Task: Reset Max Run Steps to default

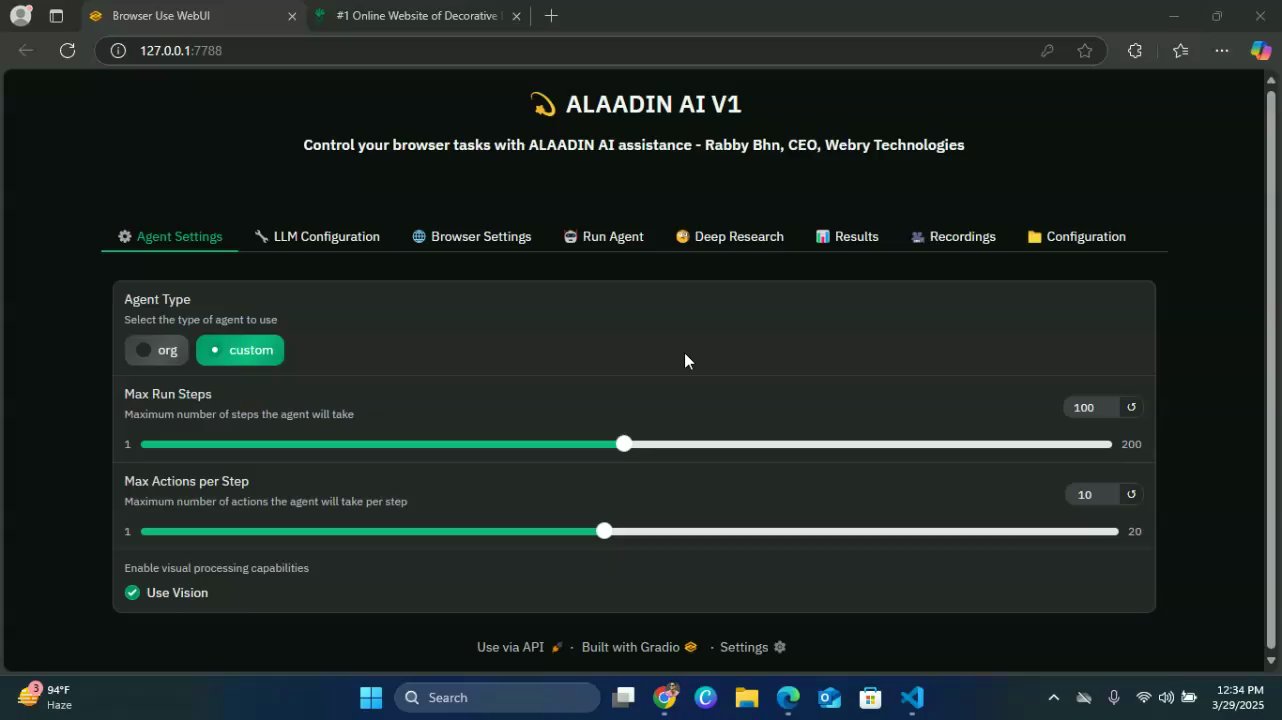Action: pyautogui.click(x=1132, y=407)
